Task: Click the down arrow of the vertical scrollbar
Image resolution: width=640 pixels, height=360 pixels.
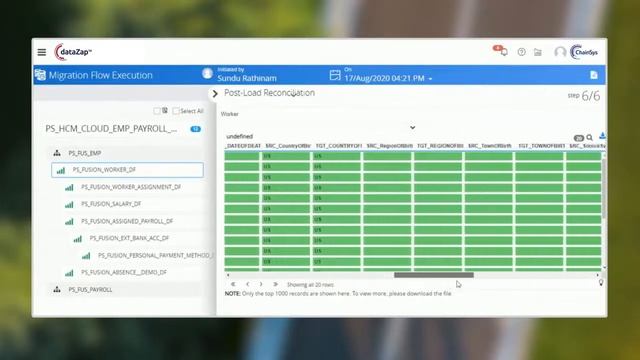Action: (x=604, y=268)
